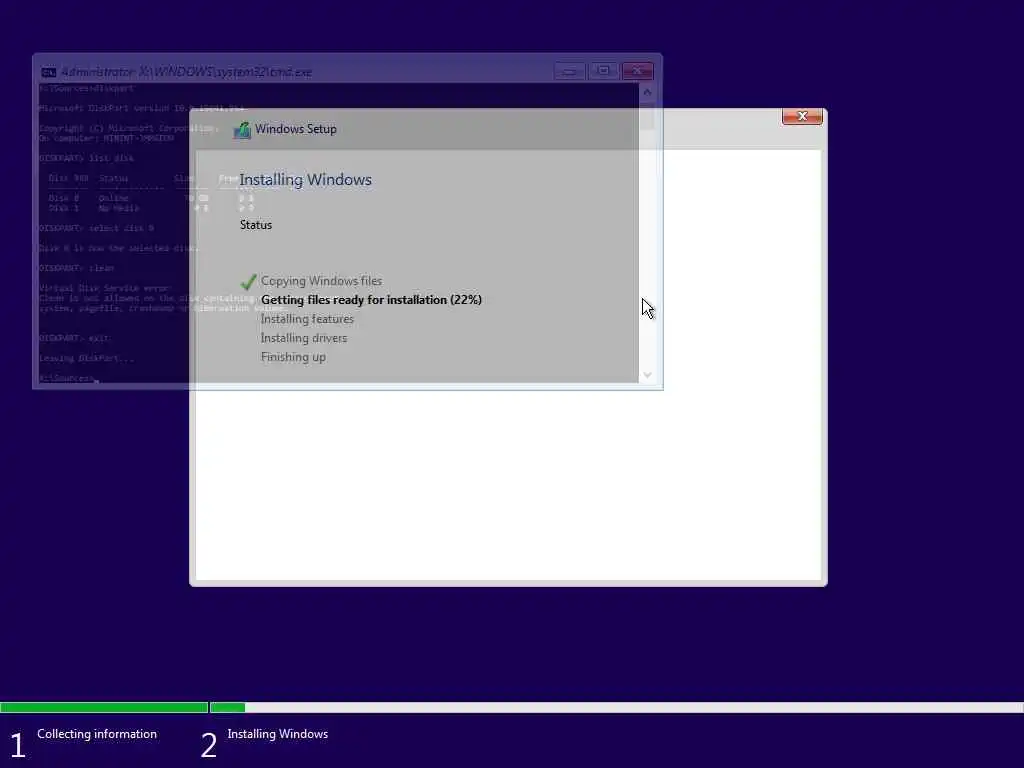Click the '1 Collecting information' stage label
This screenshot has height=768, width=1024.
click(84, 742)
